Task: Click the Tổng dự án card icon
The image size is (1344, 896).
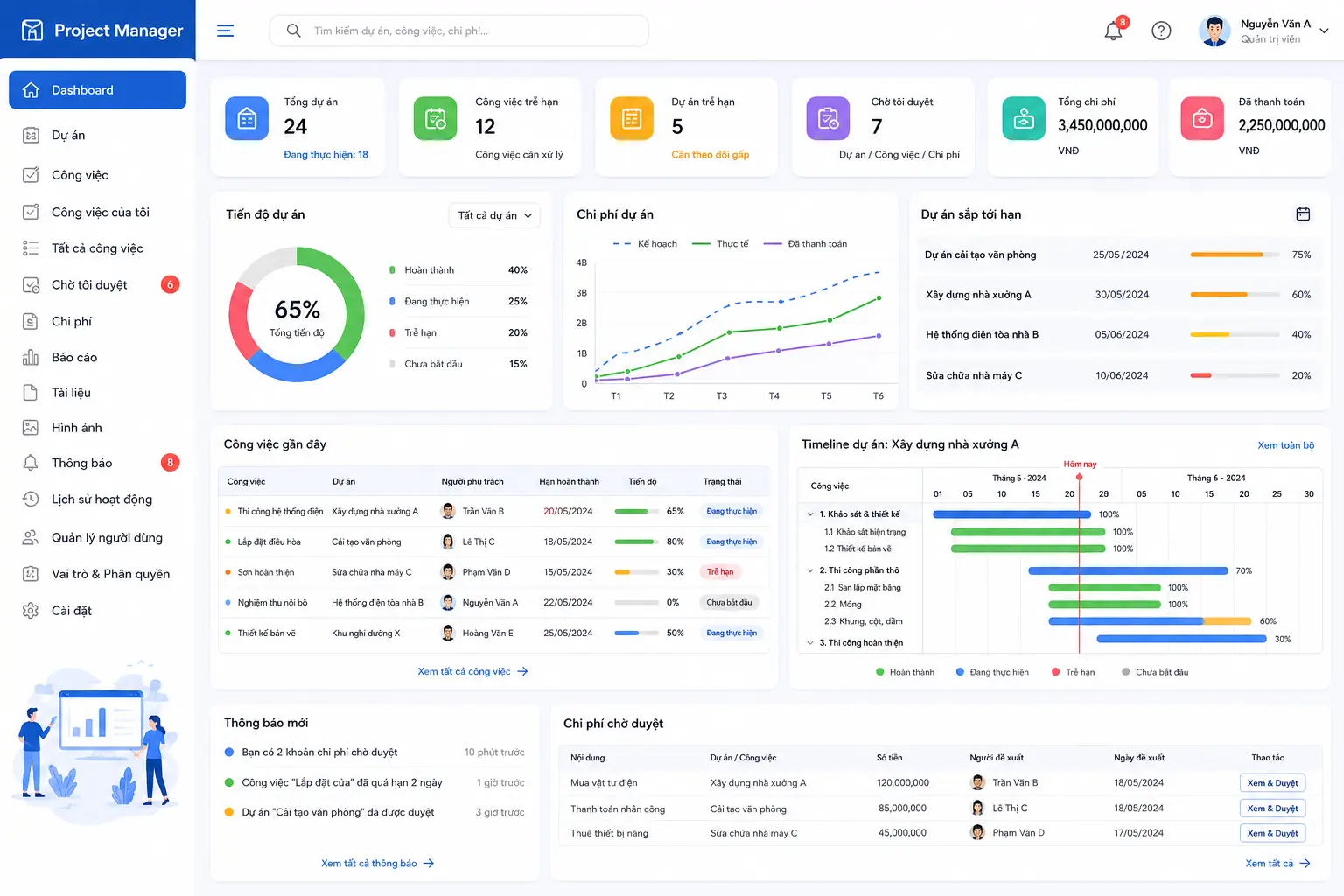Action: pos(247,118)
